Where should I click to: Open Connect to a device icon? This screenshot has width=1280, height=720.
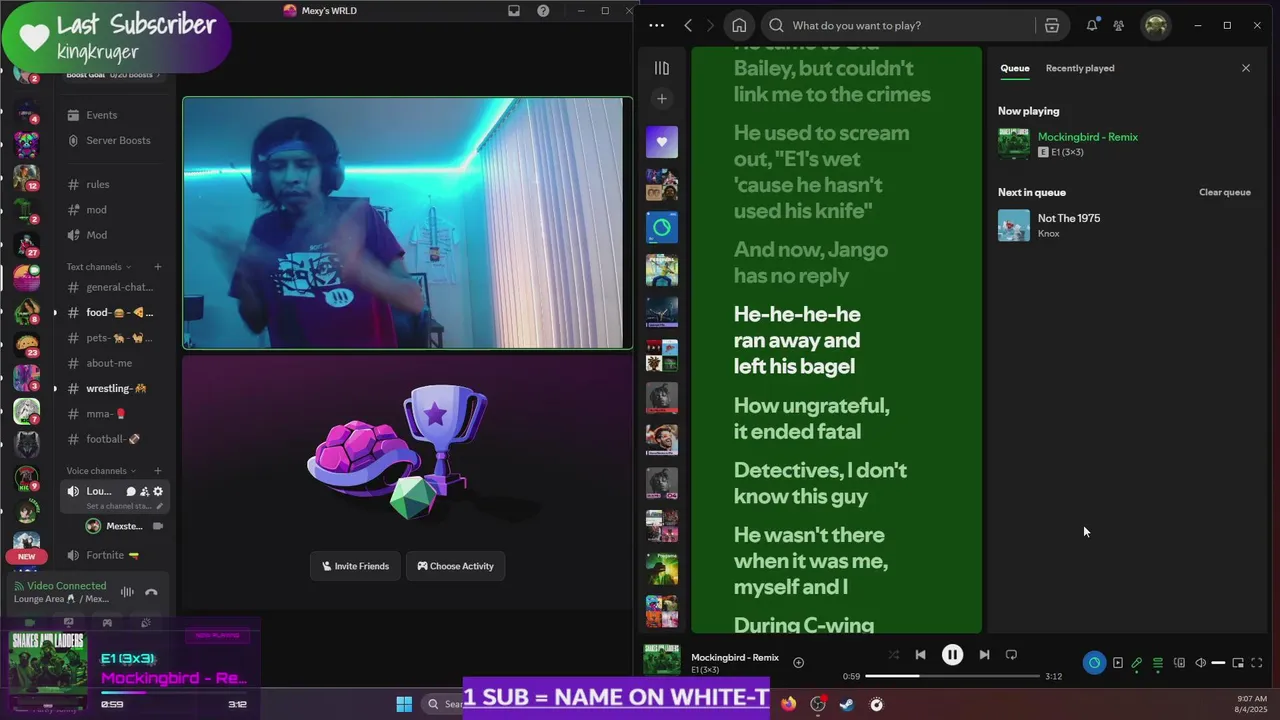click(1179, 663)
